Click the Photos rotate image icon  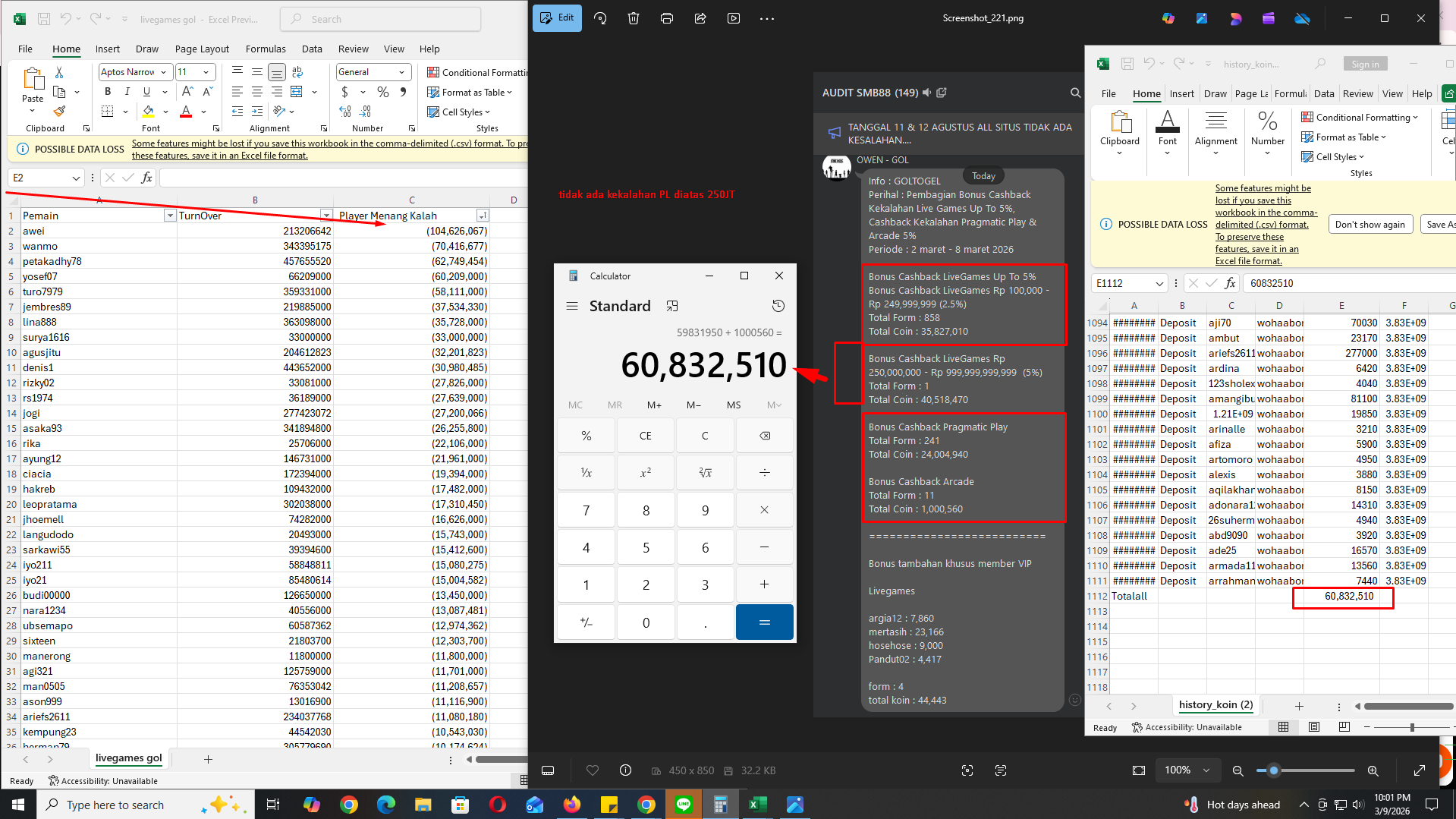600,18
